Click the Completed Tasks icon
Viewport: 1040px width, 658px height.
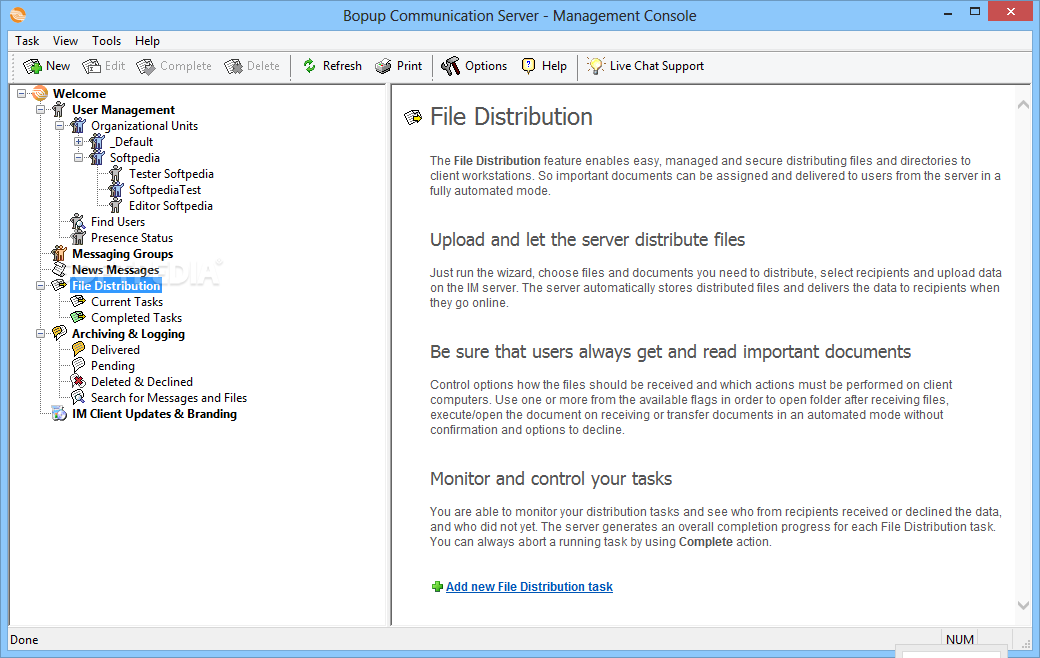coord(78,318)
